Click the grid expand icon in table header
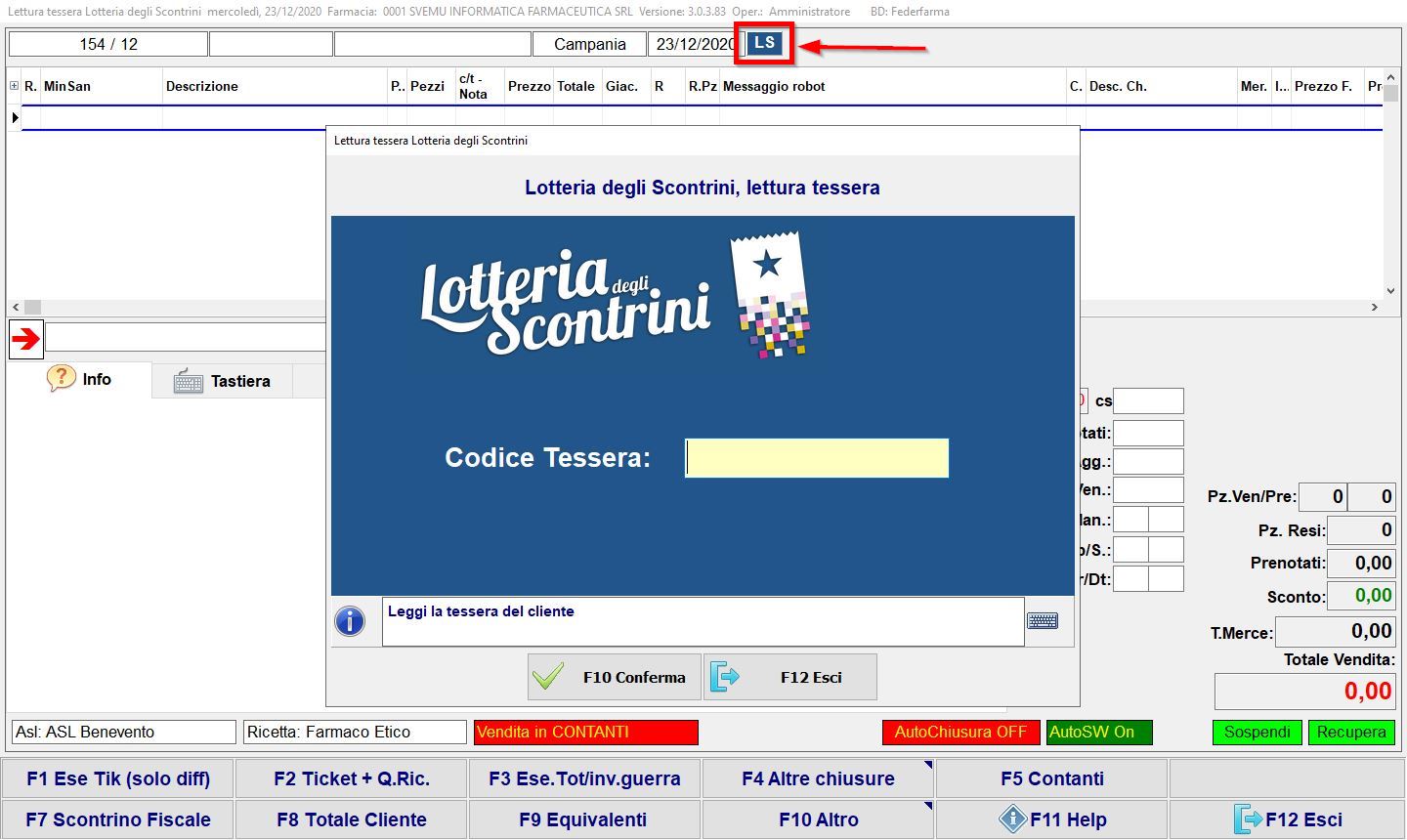Image resolution: width=1407 pixels, height=840 pixels. point(14,86)
